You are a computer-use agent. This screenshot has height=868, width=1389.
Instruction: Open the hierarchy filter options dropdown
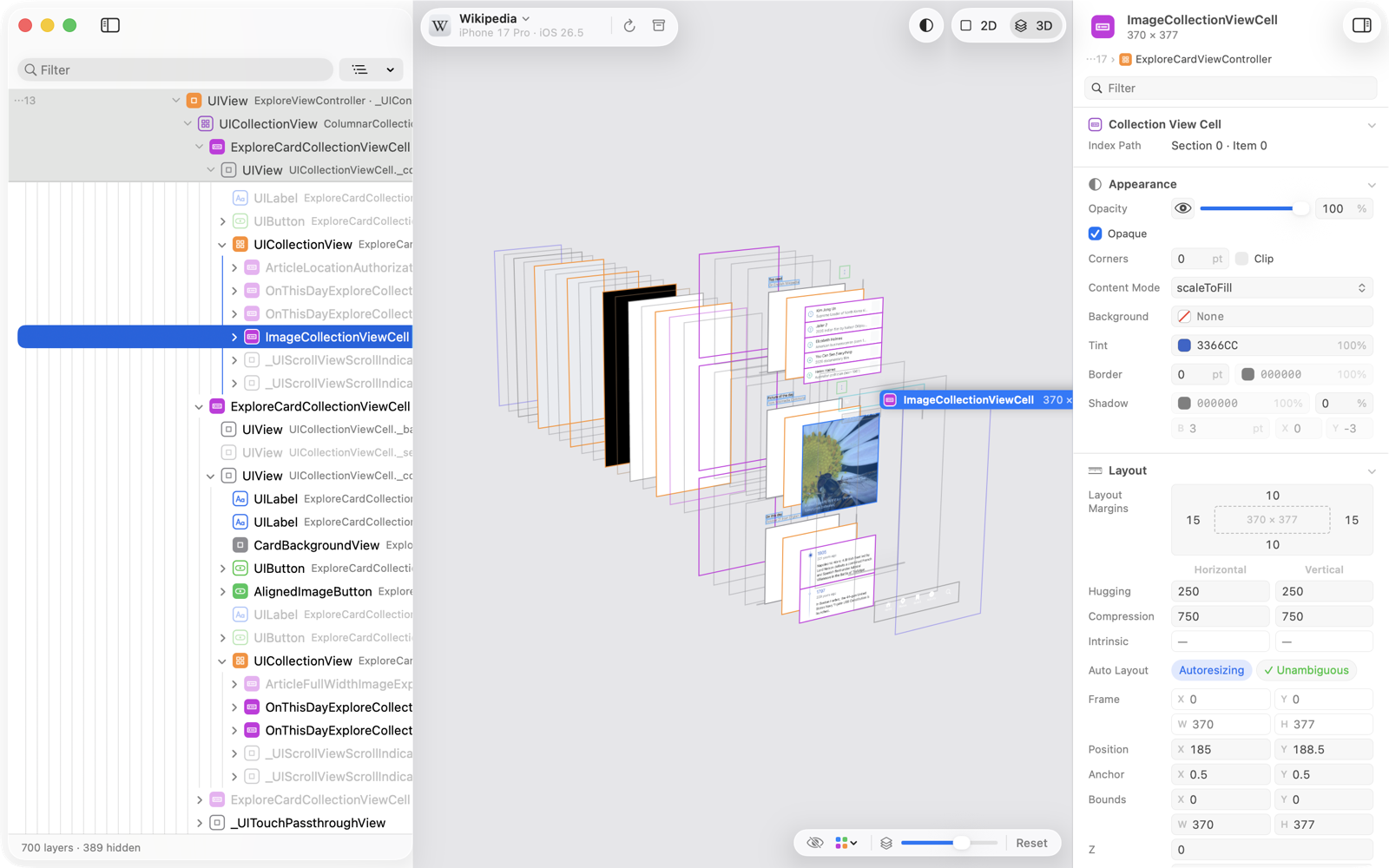pyautogui.click(x=372, y=69)
